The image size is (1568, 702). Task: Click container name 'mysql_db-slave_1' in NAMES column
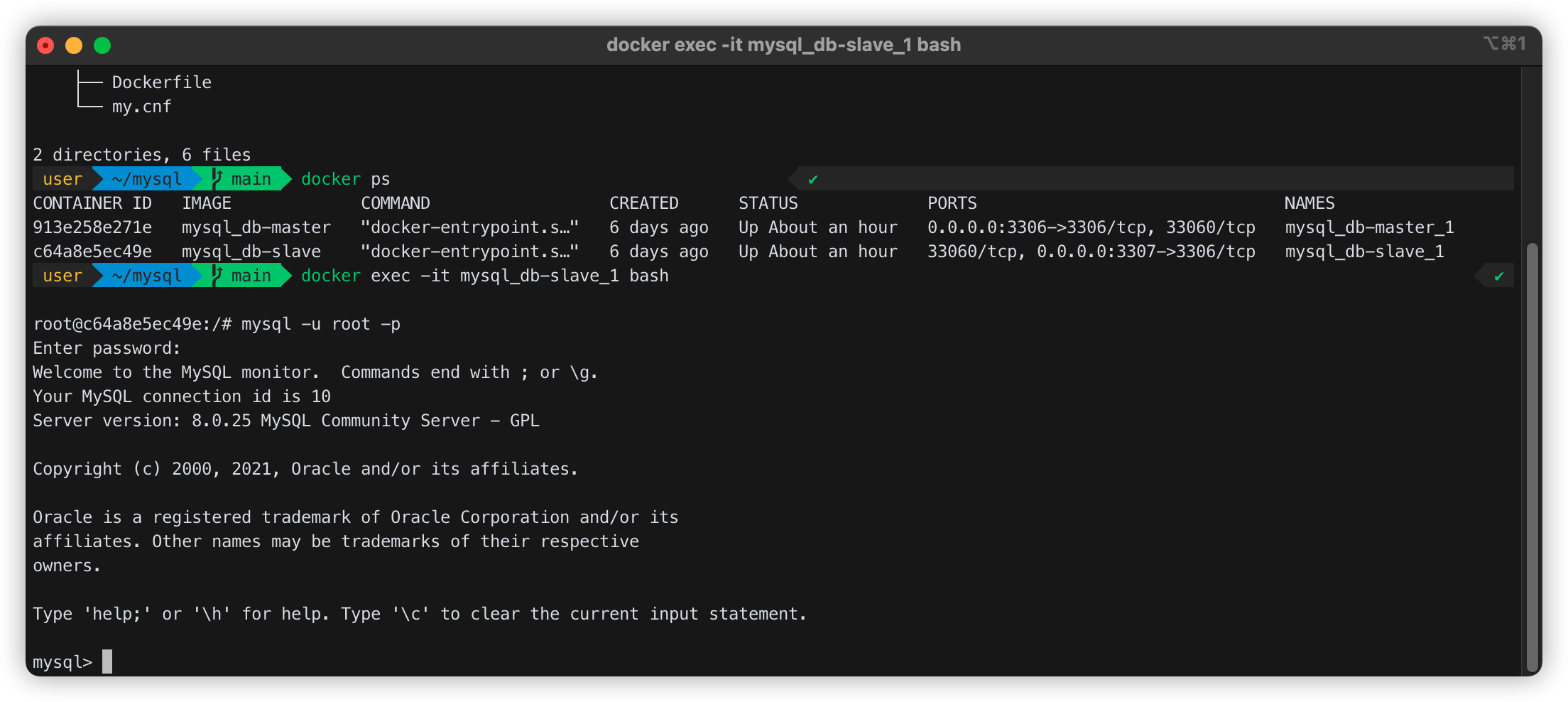(1364, 252)
